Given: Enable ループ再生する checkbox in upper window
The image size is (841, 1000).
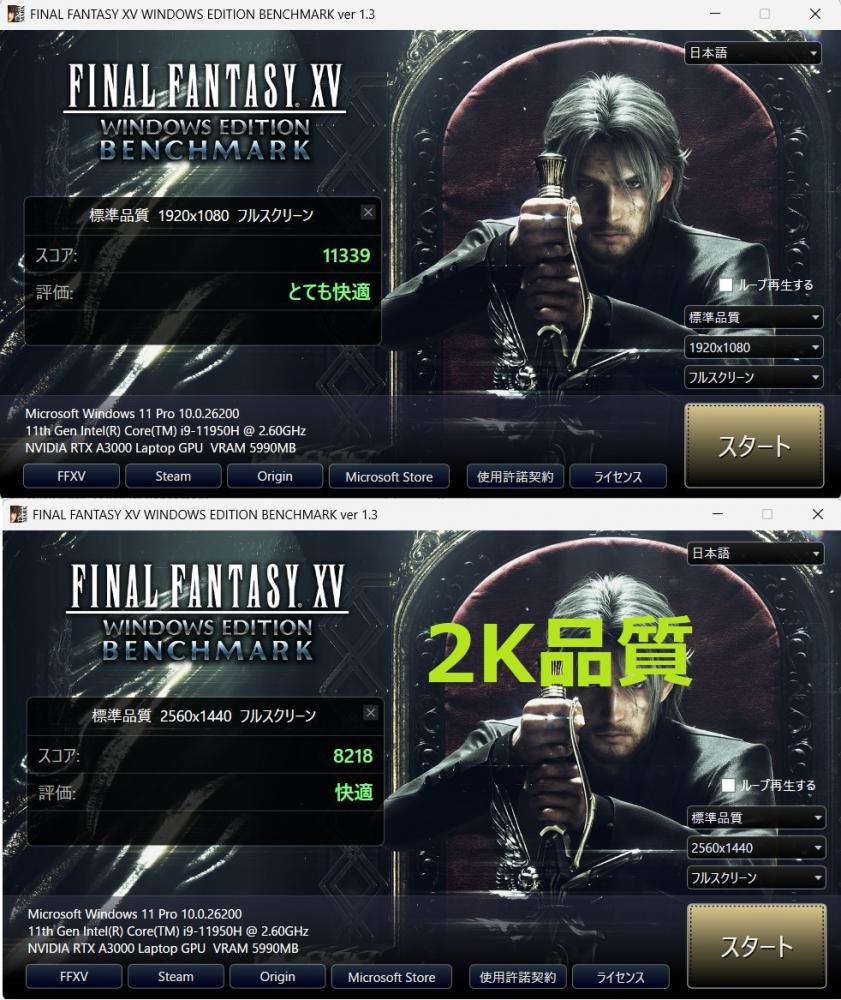Looking at the screenshot, I should point(726,285).
